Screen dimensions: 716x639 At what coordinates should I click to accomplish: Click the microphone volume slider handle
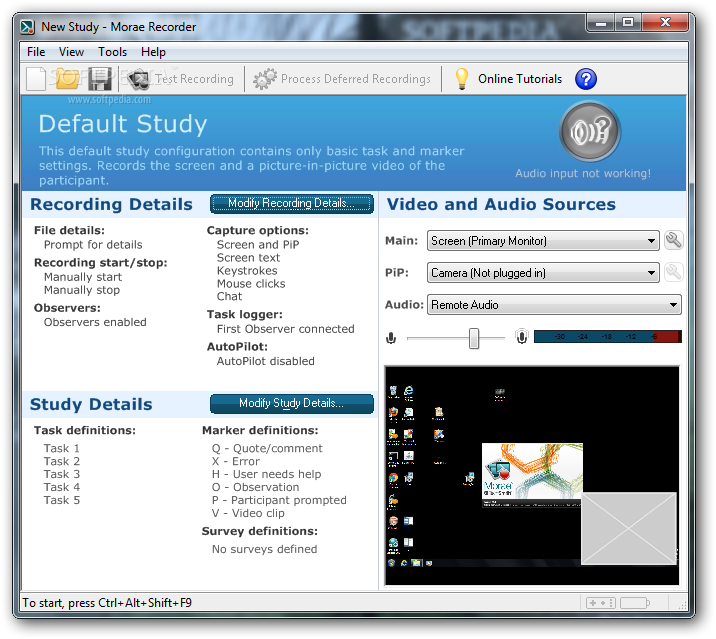474,338
